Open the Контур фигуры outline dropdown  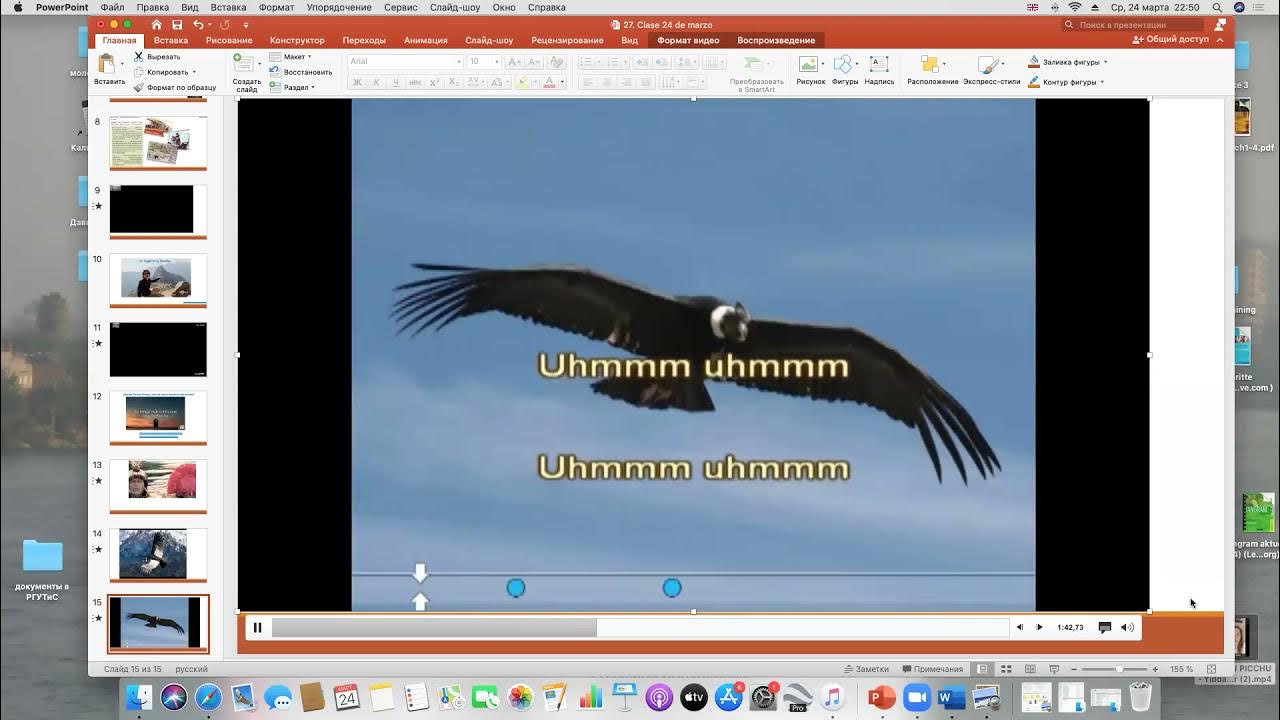tap(1065, 82)
